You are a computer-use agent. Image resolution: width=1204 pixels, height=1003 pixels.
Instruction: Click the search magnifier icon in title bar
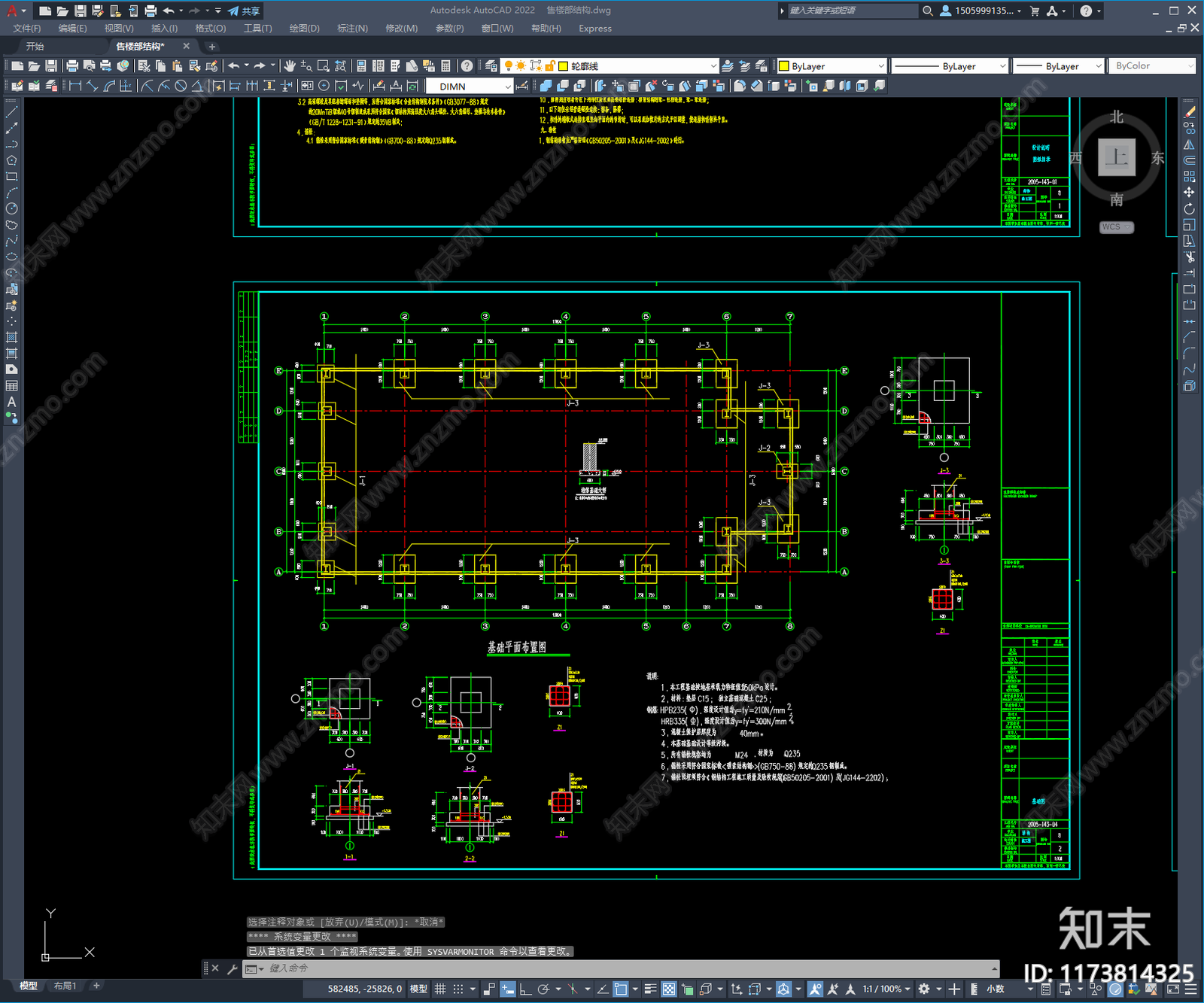928,11
